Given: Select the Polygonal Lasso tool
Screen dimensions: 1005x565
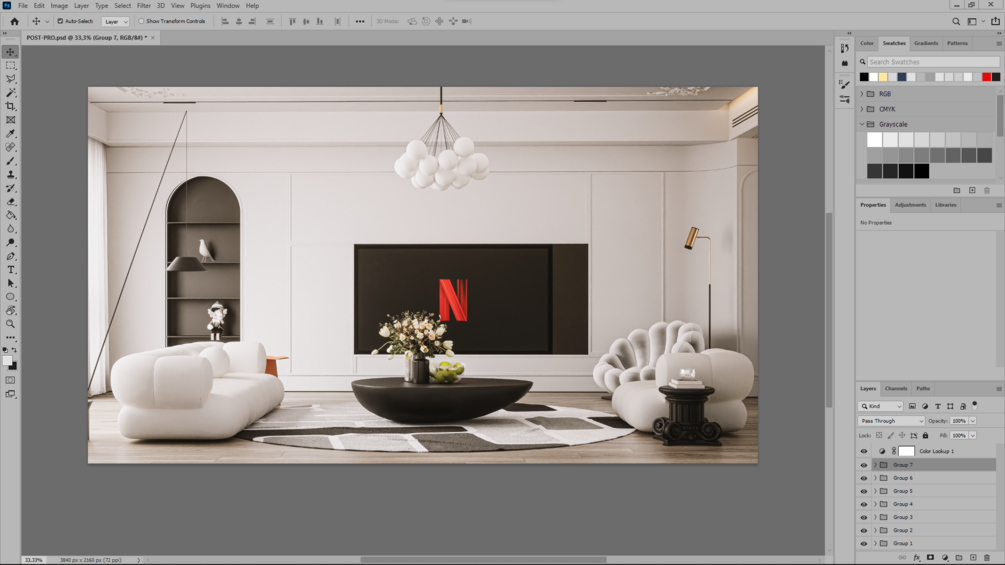Looking at the screenshot, I should pos(10,79).
